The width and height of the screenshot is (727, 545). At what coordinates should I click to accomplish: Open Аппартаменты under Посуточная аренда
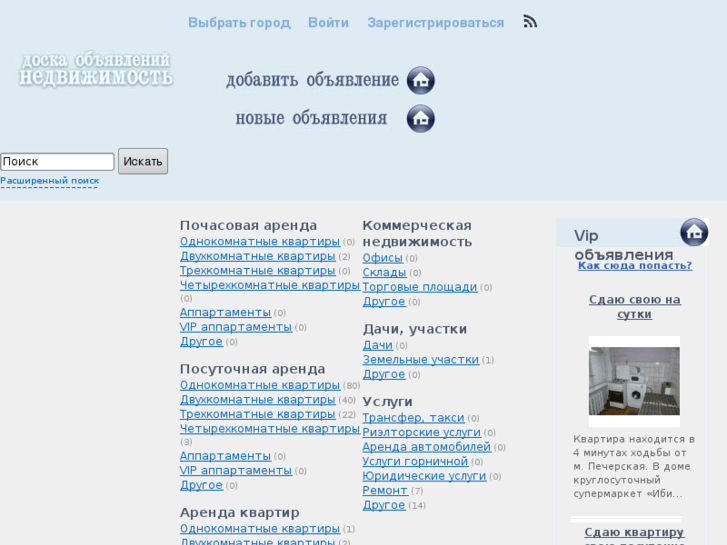[225, 456]
